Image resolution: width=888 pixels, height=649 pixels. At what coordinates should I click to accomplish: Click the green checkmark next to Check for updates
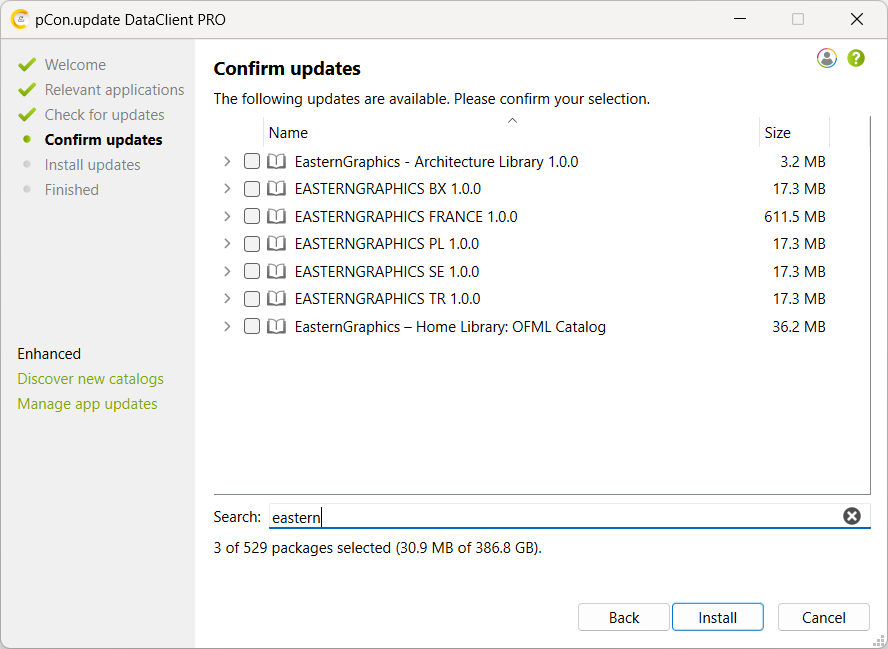coord(27,114)
